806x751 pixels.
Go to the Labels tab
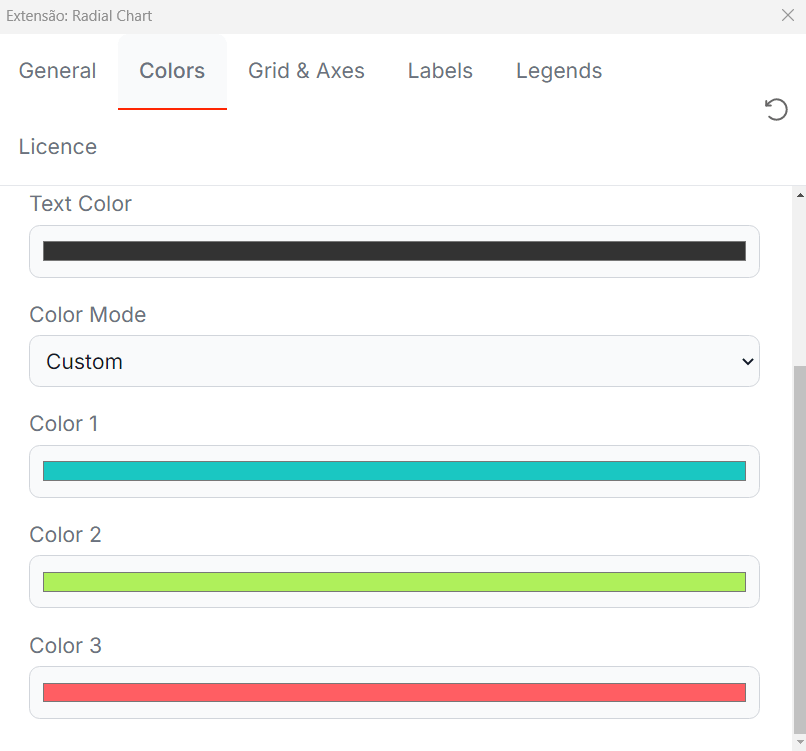(x=440, y=71)
